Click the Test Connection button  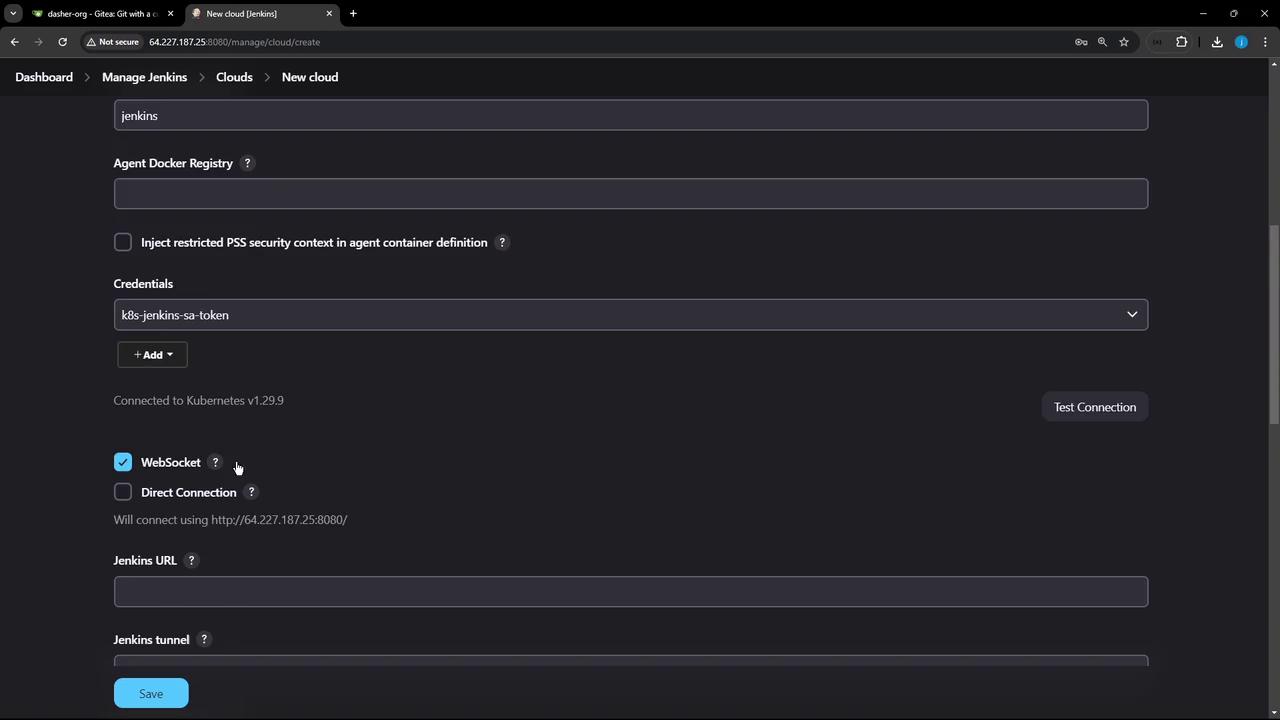click(x=1095, y=407)
